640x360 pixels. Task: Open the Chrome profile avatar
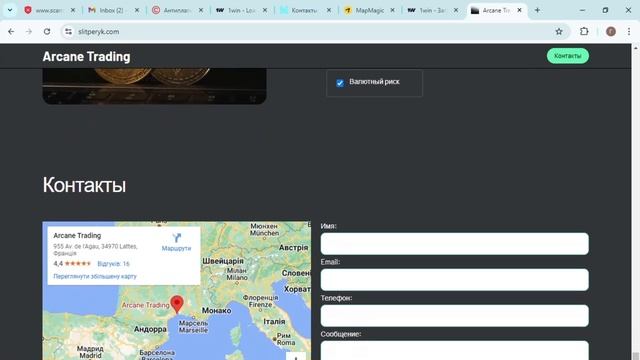[x=611, y=31]
